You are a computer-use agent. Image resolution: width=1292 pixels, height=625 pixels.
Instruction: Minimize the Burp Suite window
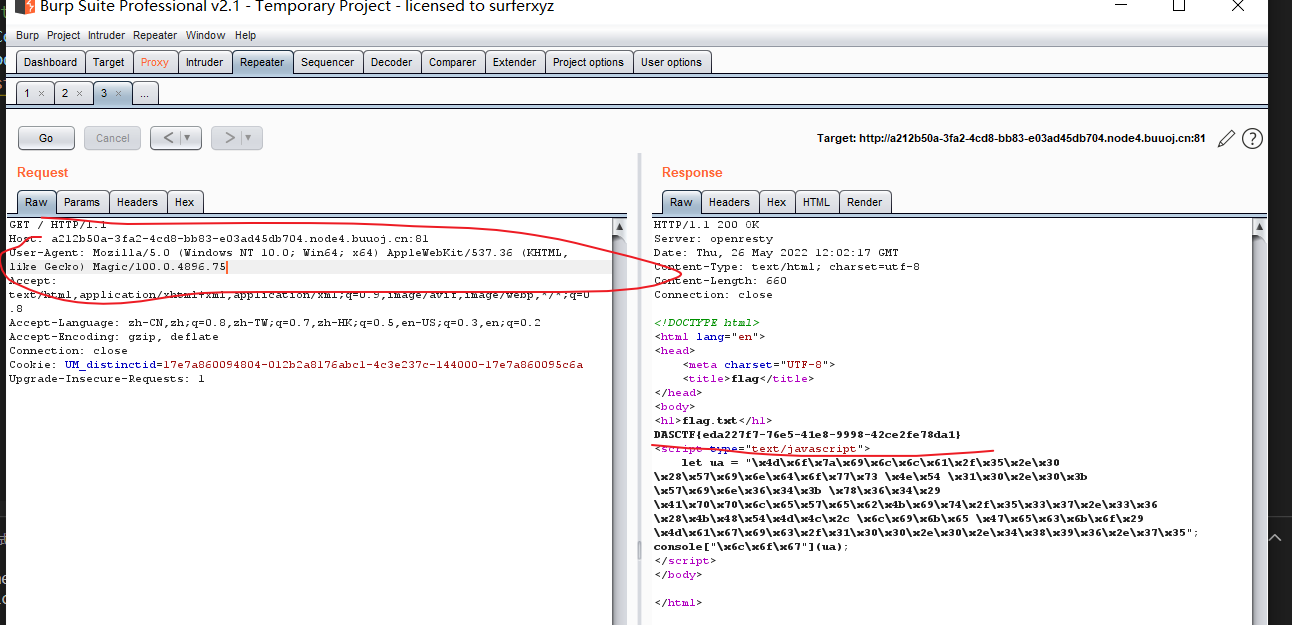tap(1122, 6)
